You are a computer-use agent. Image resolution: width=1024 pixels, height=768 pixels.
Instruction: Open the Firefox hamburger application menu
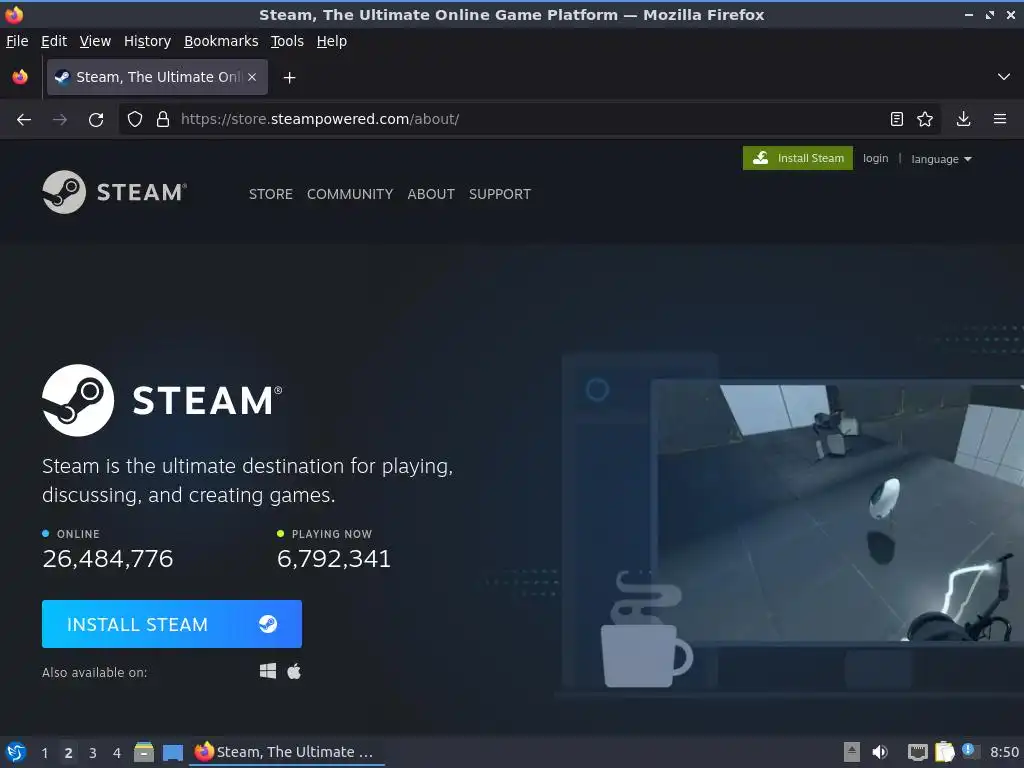point(1000,119)
